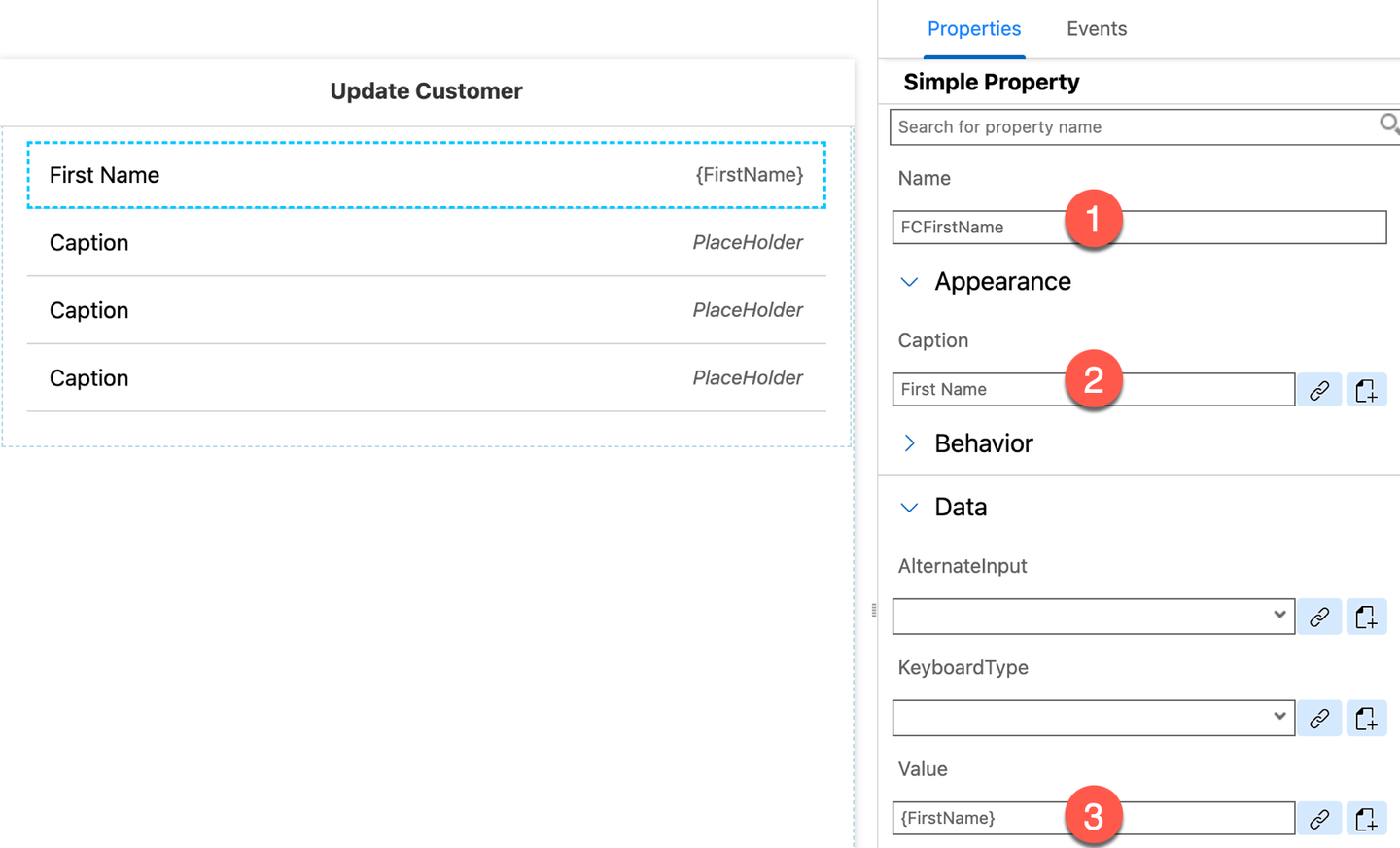The height and width of the screenshot is (848, 1400).
Task: Collapse the Appearance section
Action: pos(910,282)
